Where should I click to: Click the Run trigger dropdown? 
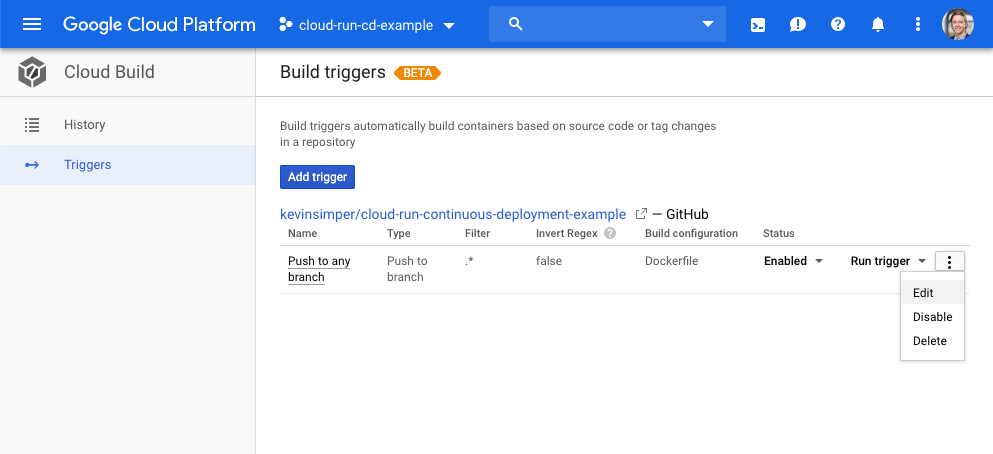point(889,261)
